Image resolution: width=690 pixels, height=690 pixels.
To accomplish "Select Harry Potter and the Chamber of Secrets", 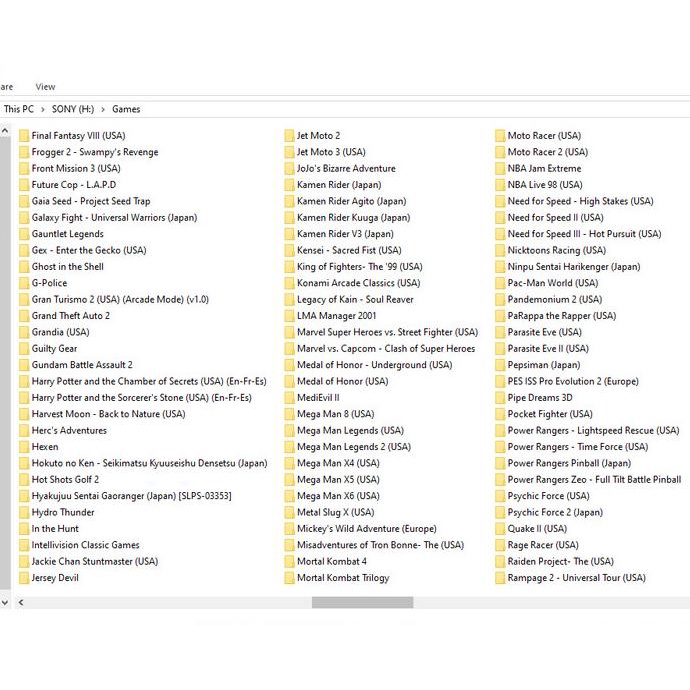I will (x=149, y=382).
